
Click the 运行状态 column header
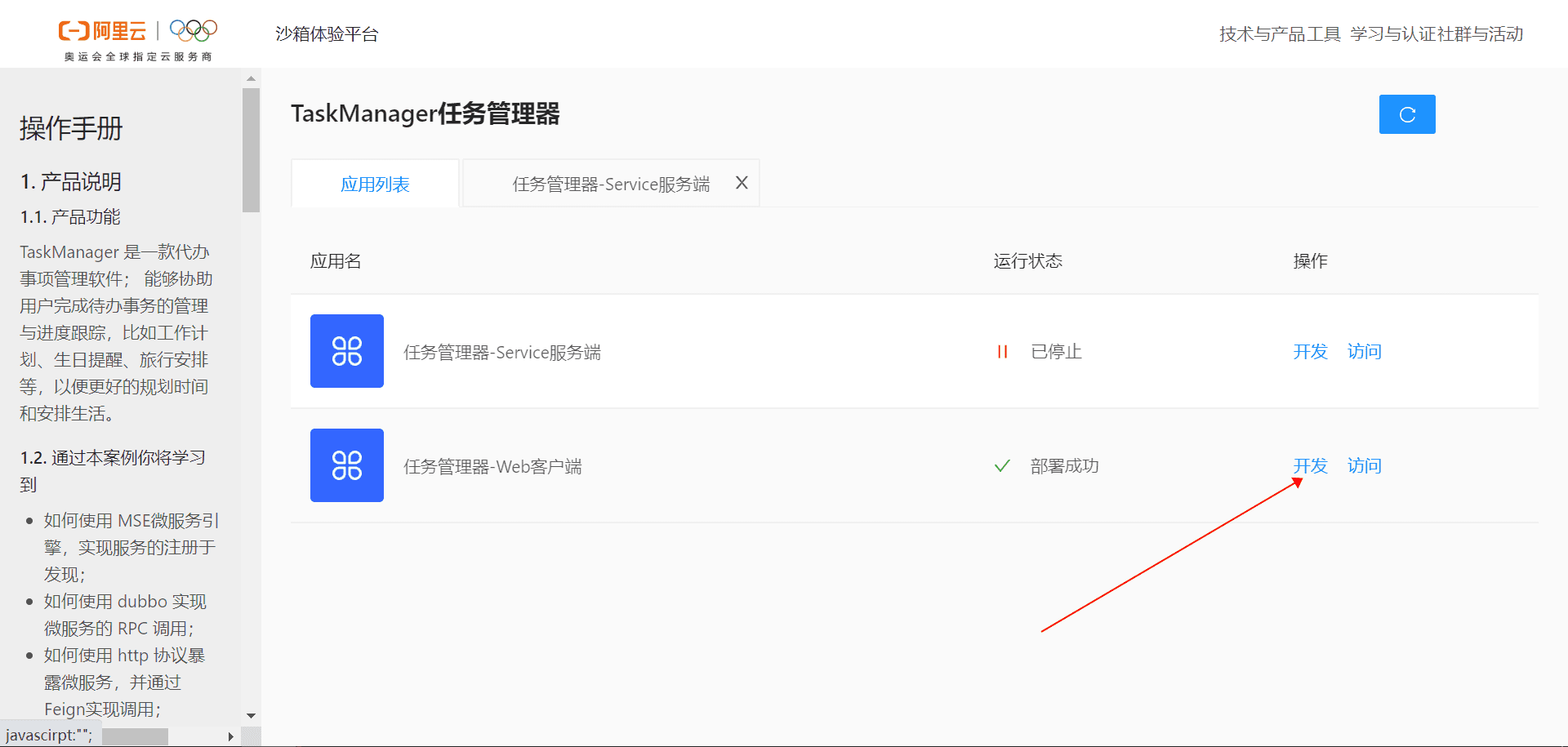point(1028,261)
